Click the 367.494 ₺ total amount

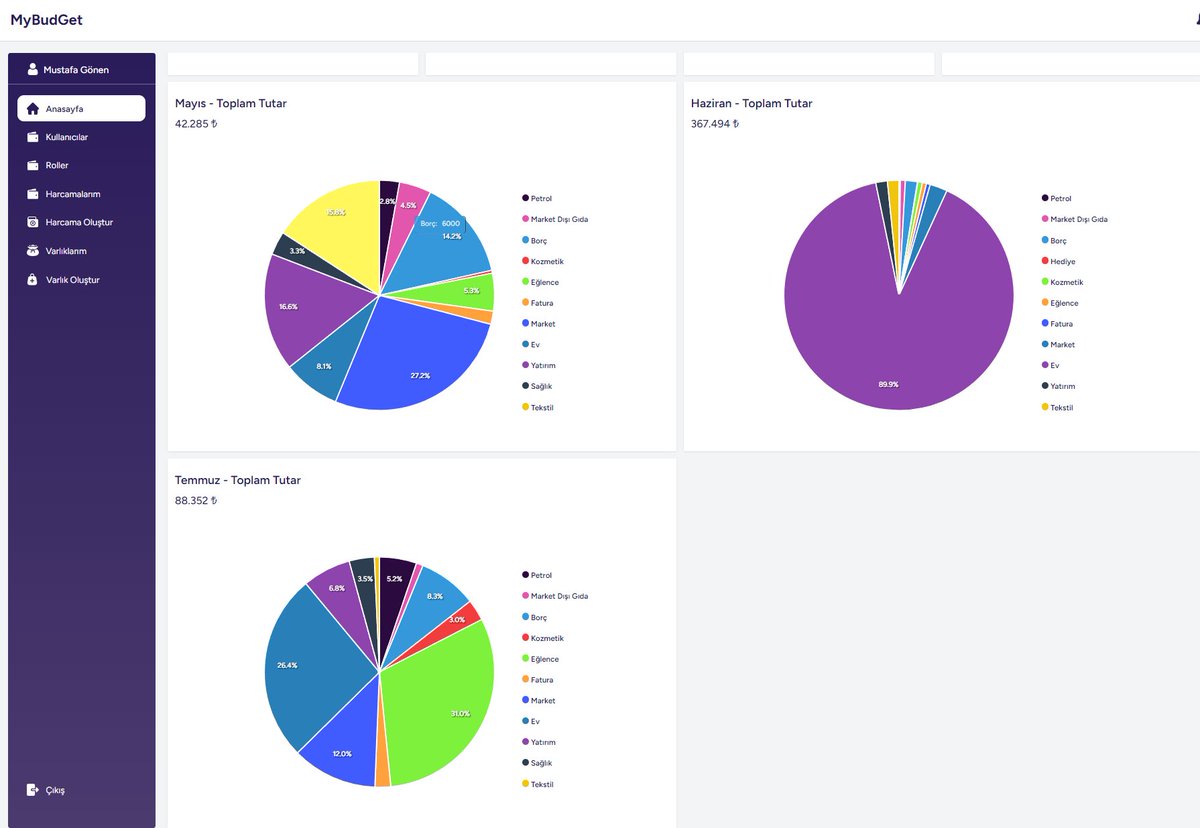pyautogui.click(x=715, y=124)
